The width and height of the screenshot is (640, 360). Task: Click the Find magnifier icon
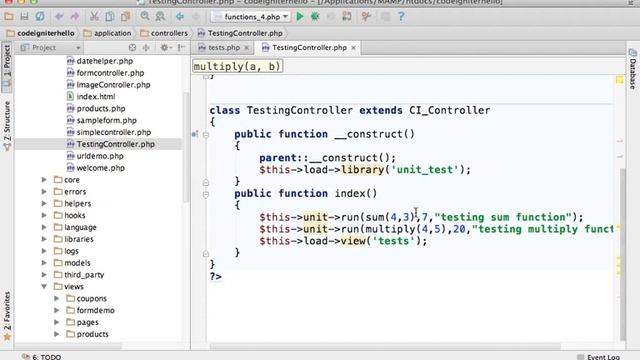(x=145, y=17)
